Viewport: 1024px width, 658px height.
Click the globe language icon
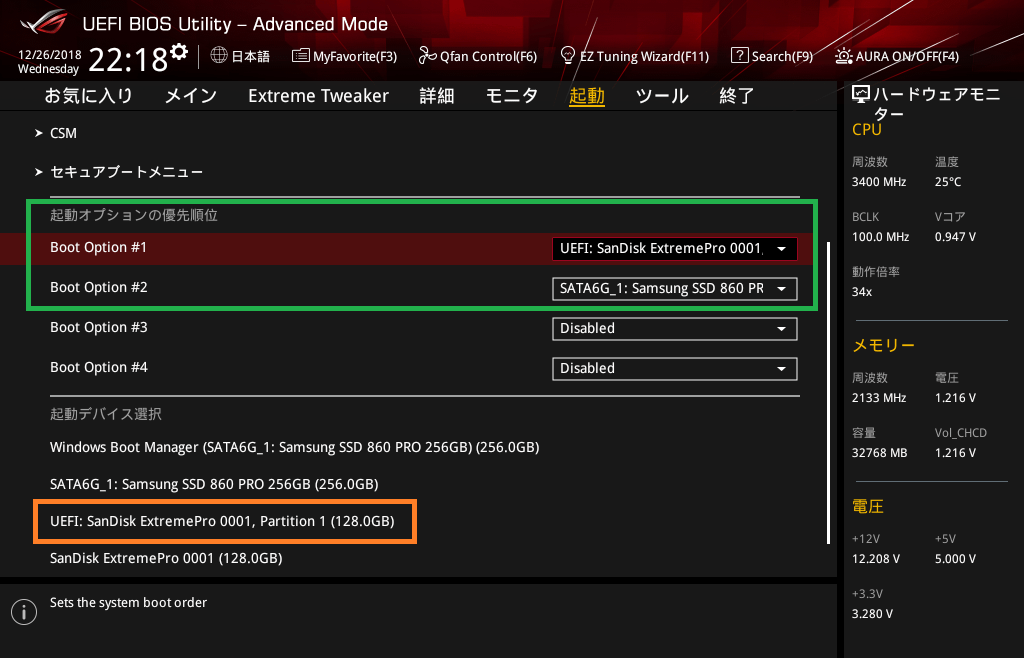219,55
